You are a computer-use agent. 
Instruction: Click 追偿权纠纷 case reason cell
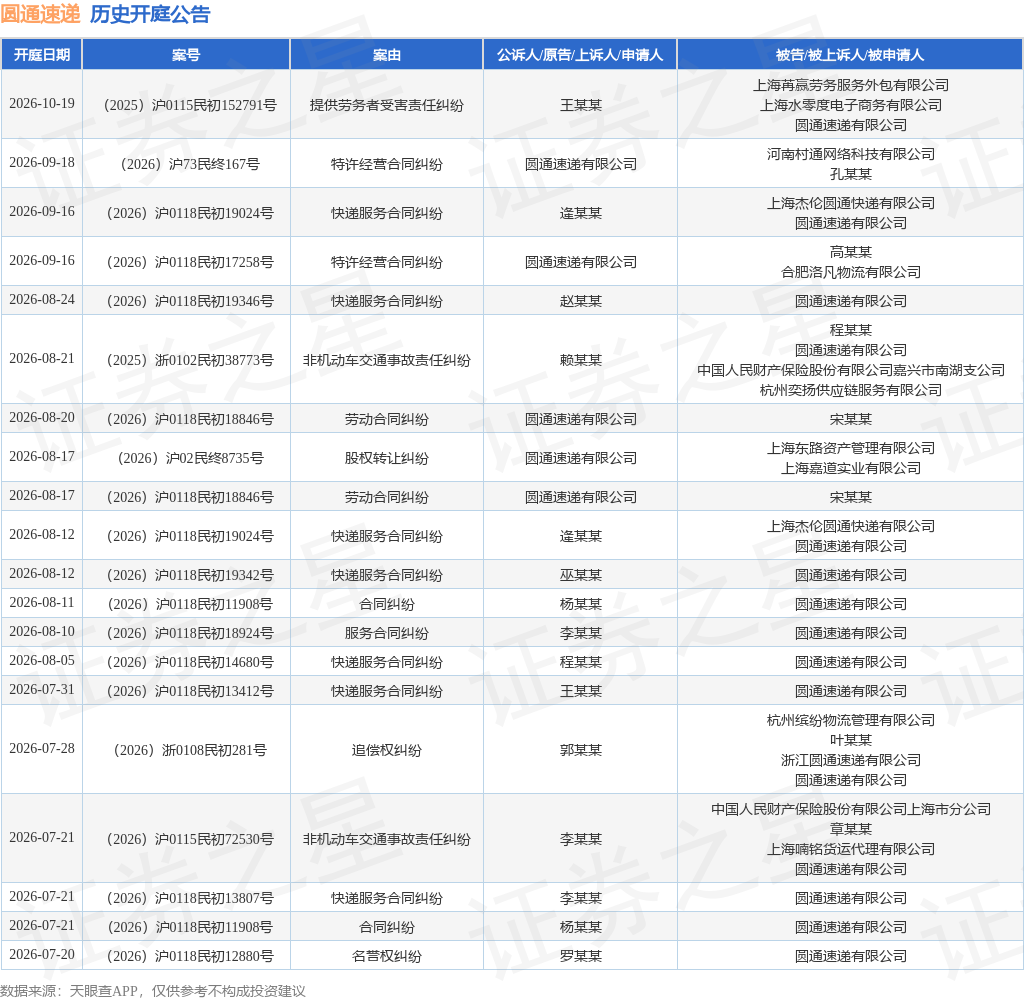click(x=387, y=750)
